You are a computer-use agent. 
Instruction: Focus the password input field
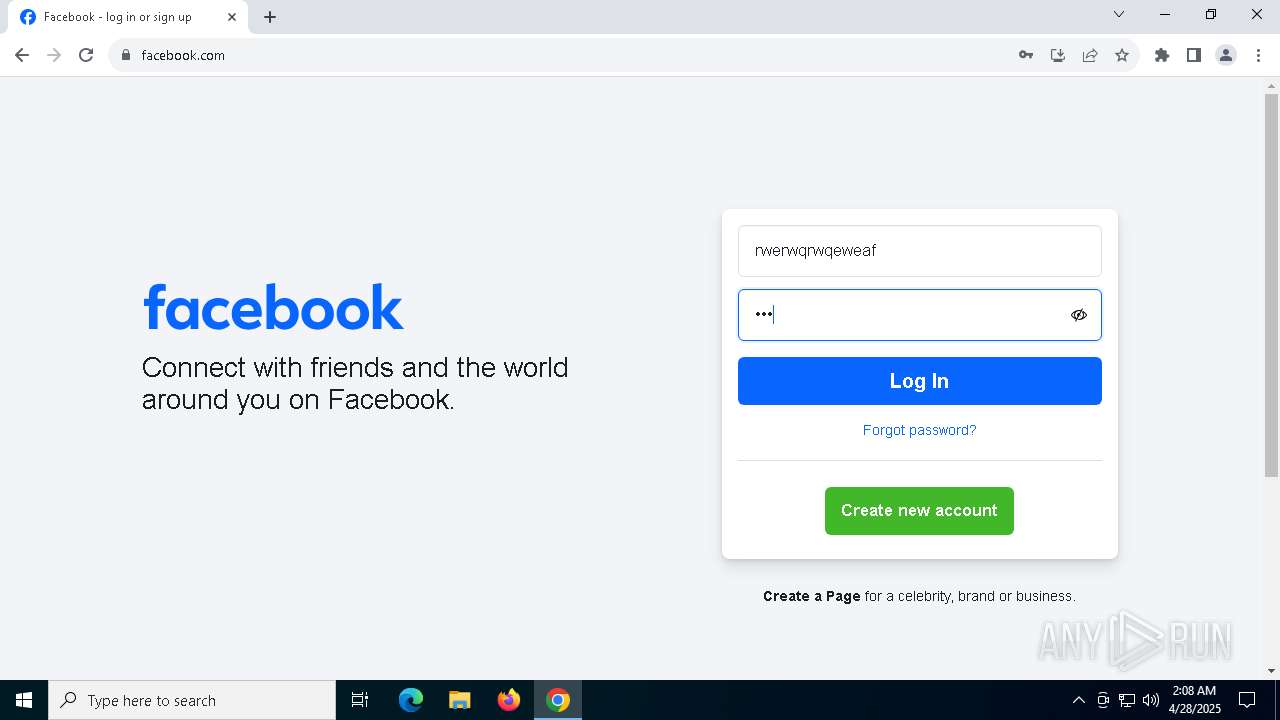pyautogui.click(x=919, y=315)
